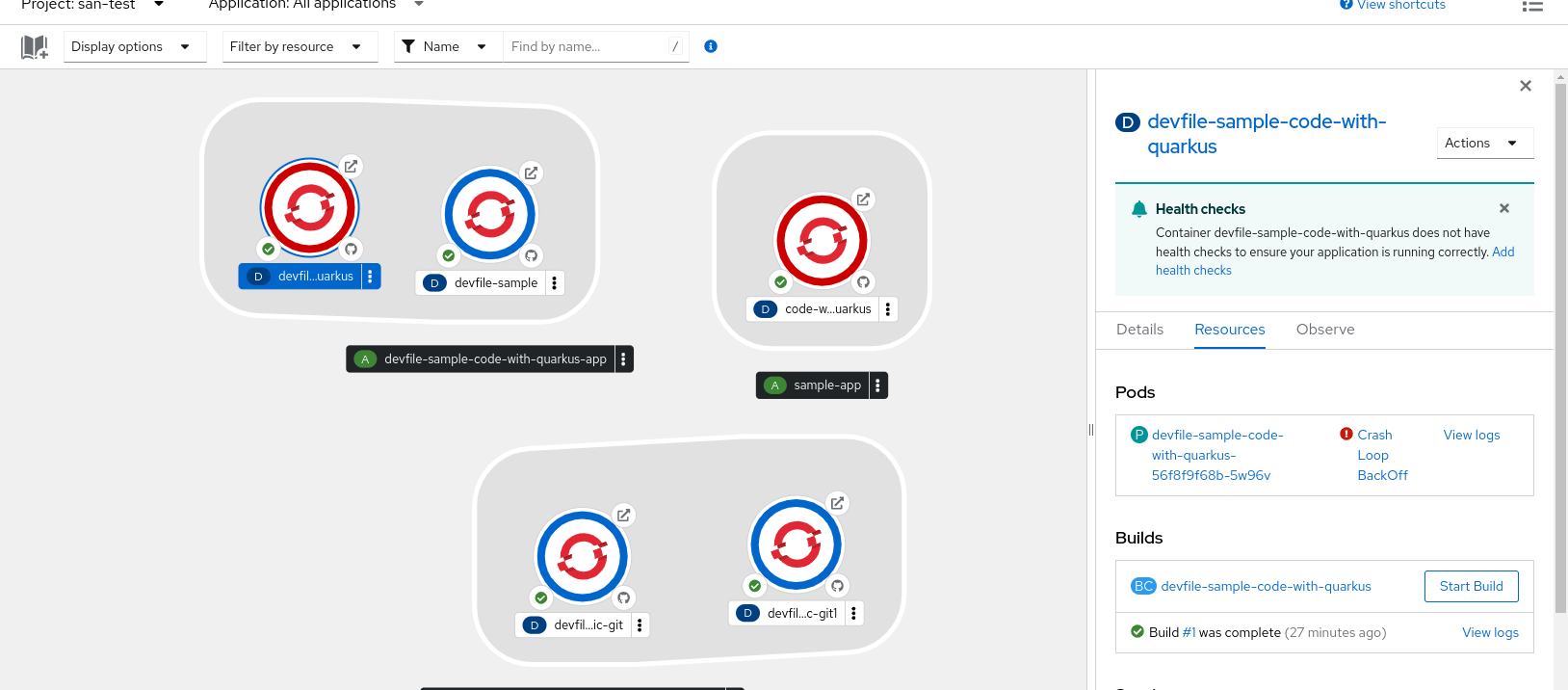Close the side panel
Viewport: 1568px width, 690px height.
click(1526, 86)
